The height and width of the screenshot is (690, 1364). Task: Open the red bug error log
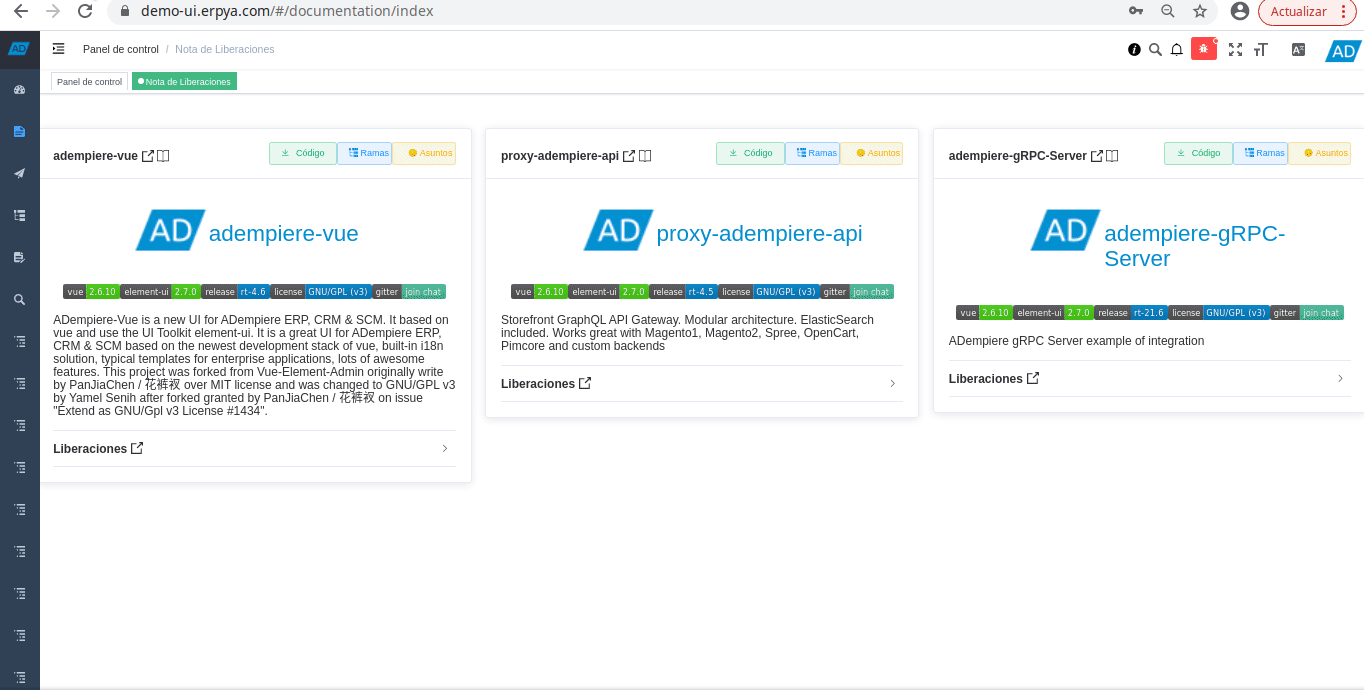click(x=1204, y=49)
